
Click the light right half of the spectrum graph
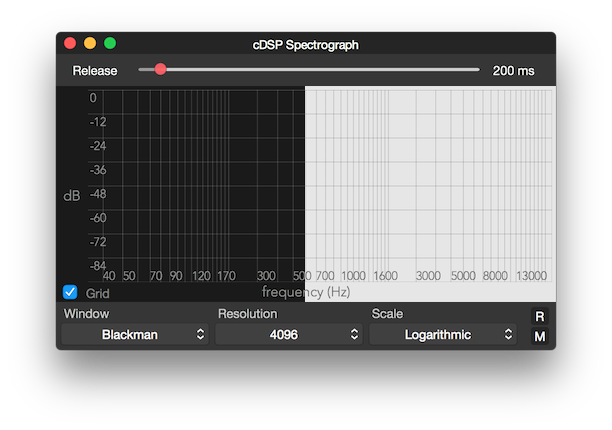(430, 180)
